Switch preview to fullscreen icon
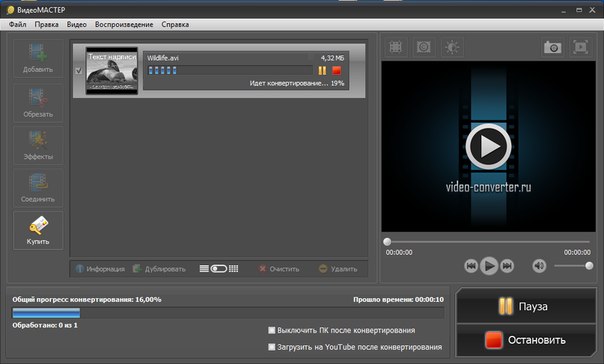The height and width of the screenshot is (364, 604). pyautogui.click(x=580, y=47)
